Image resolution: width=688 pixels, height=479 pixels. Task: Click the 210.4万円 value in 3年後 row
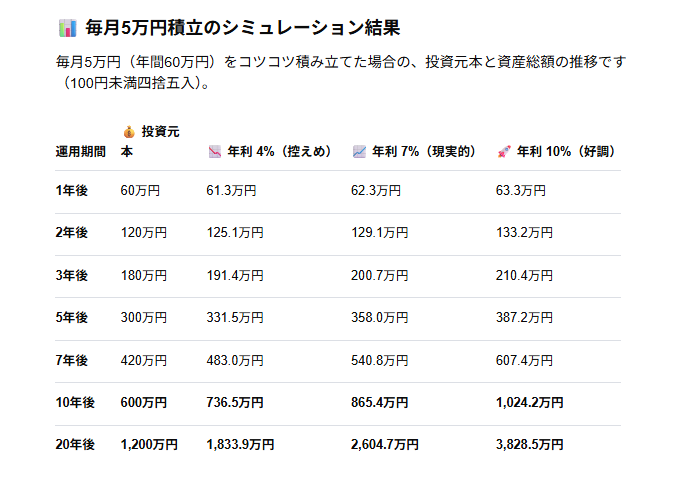524,275
